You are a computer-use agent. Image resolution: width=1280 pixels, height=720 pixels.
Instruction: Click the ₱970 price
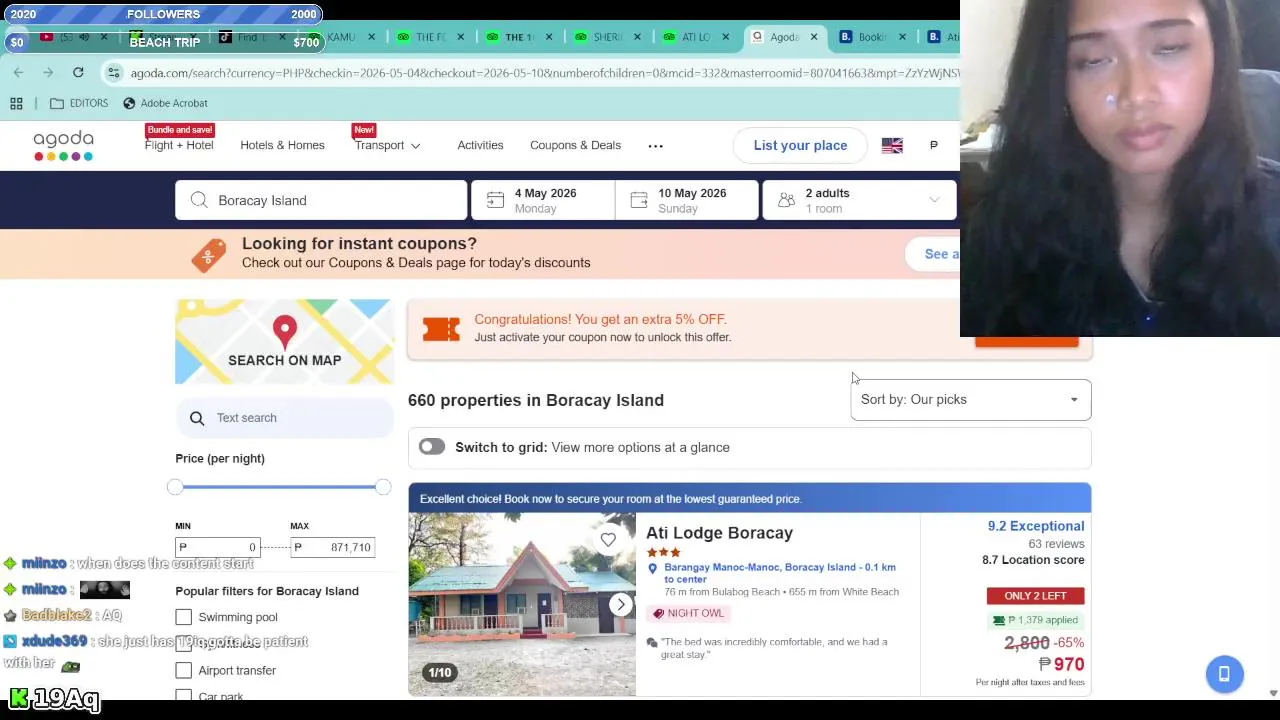click(1061, 664)
